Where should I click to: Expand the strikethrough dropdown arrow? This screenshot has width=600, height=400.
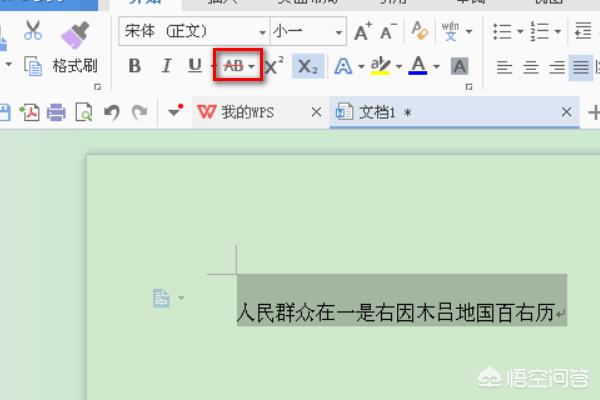click(x=251, y=67)
